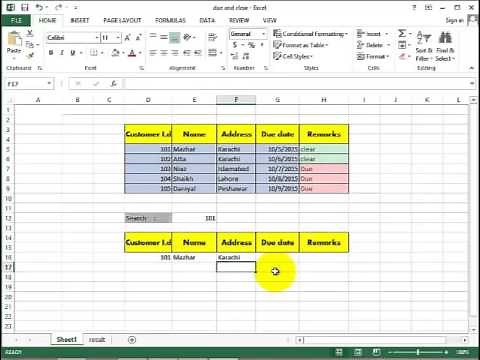Screen dimensions: 480x360
Task: Click the Merge & Center icon
Action: [x=212, y=53]
